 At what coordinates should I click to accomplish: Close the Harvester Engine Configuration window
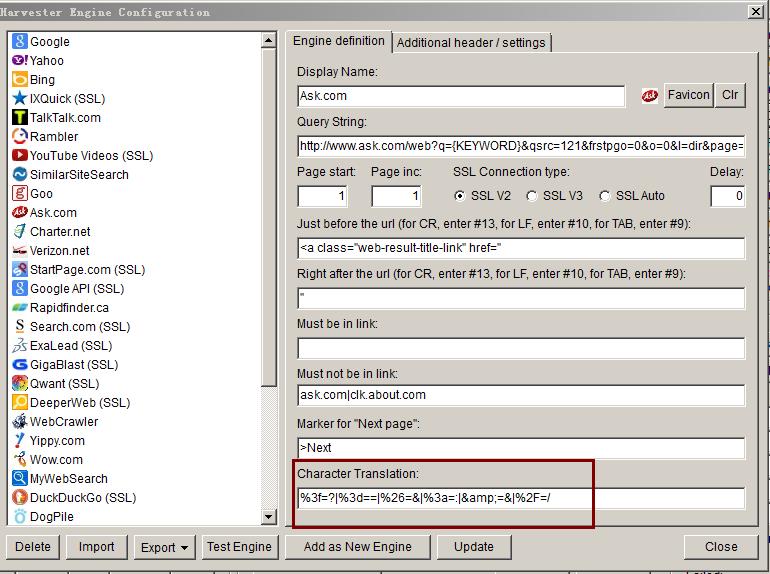755,11
